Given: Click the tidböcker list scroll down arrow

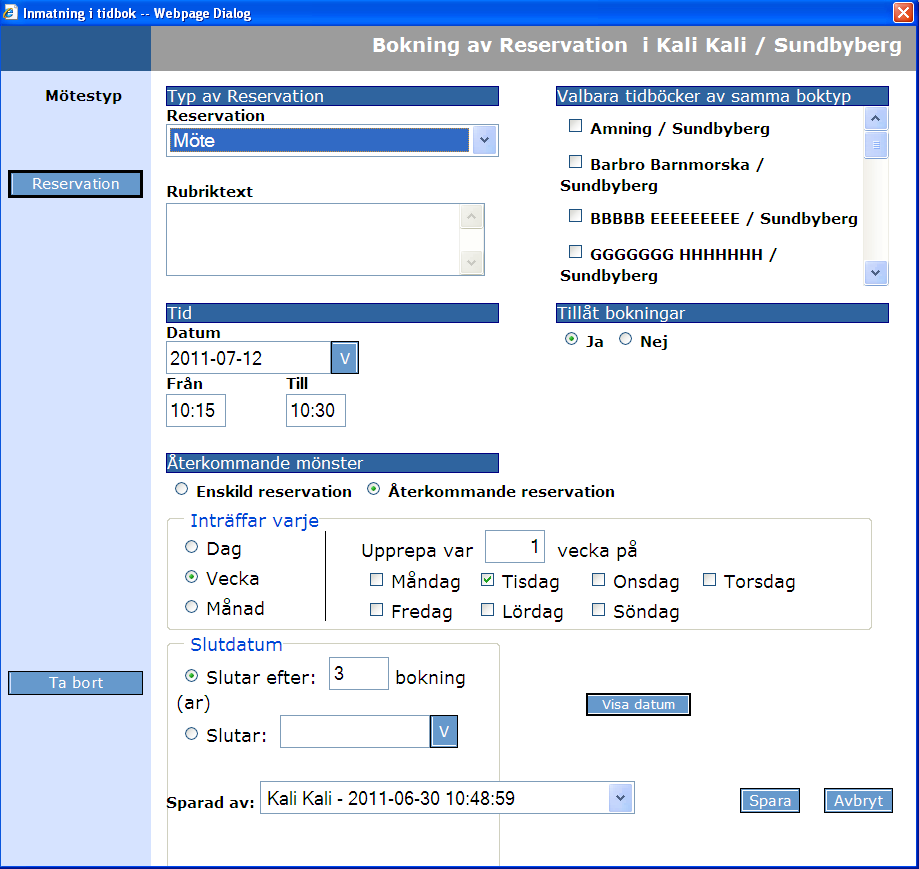Looking at the screenshot, I should coord(876,273).
